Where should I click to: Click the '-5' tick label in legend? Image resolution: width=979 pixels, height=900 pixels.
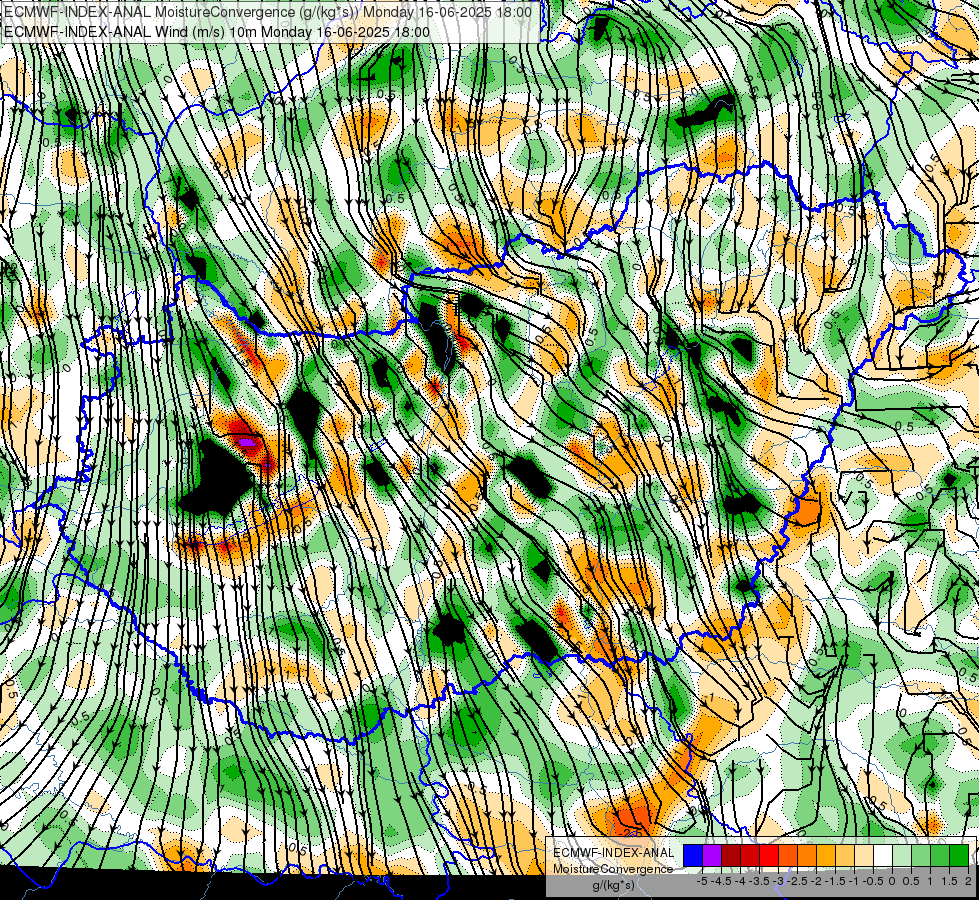[702, 881]
